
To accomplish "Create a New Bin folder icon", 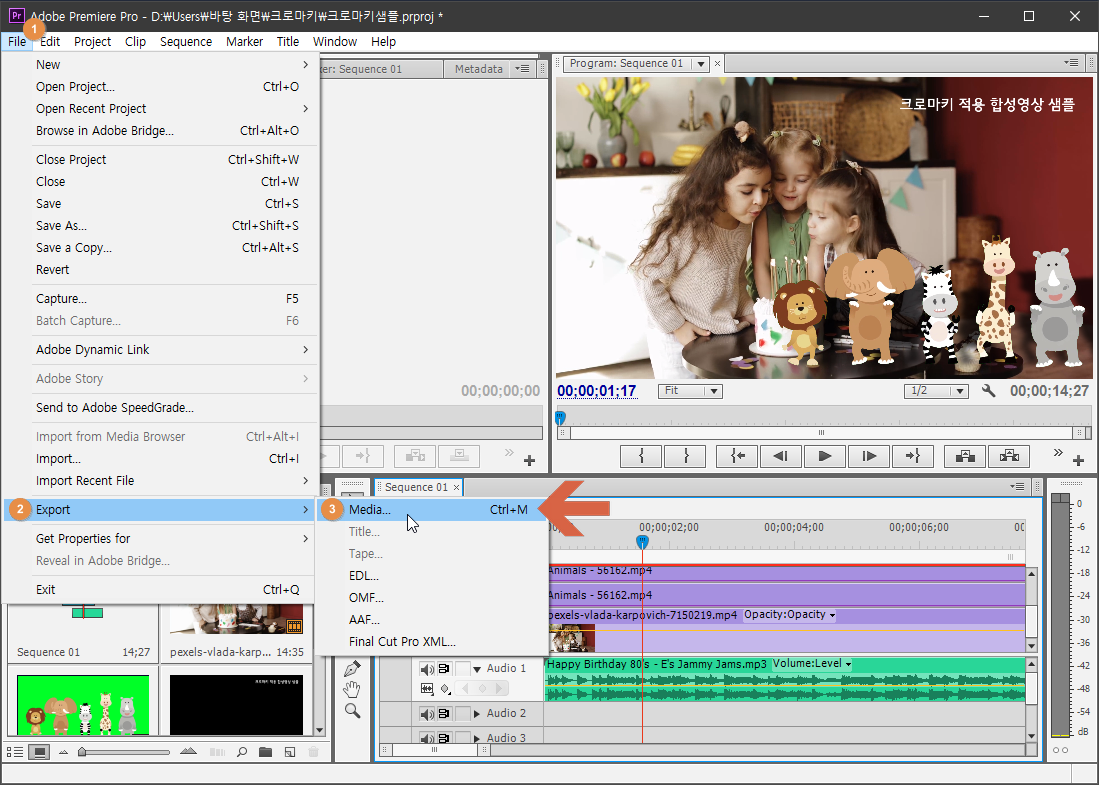I will [266, 752].
